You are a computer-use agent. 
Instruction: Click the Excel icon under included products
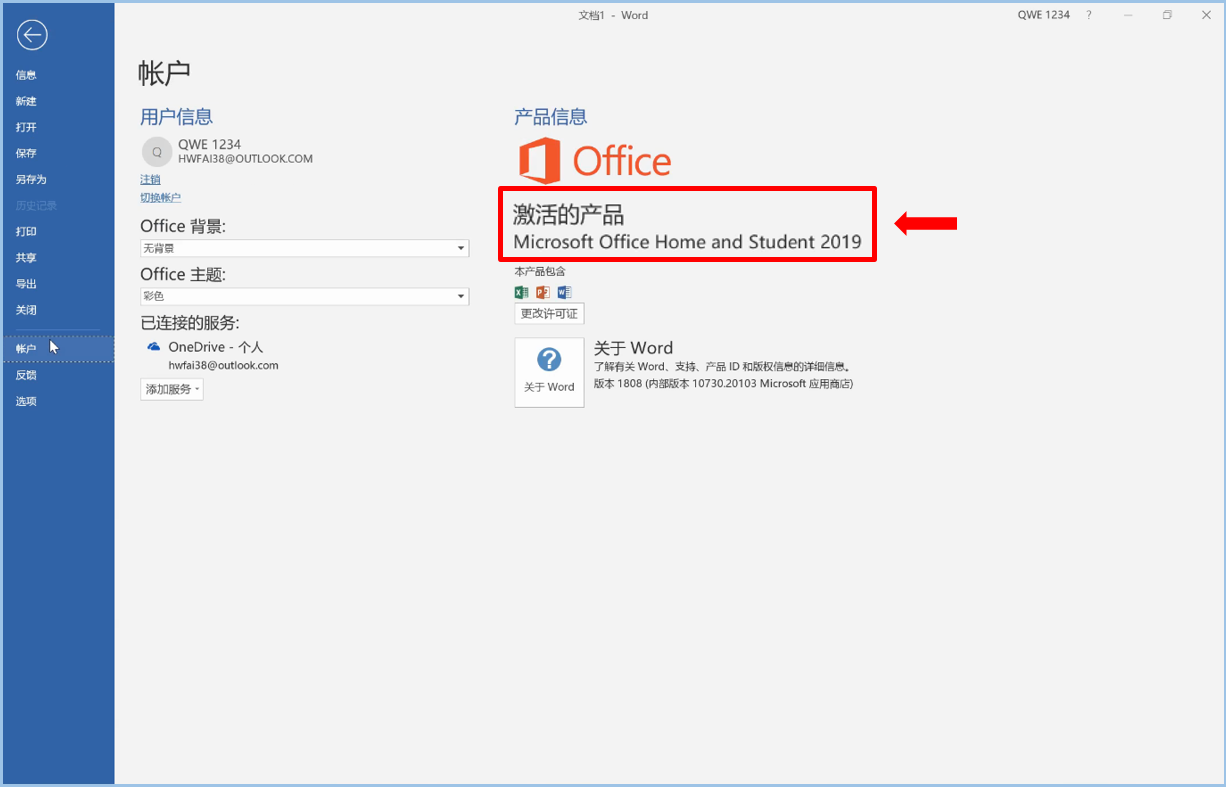pos(521,293)
